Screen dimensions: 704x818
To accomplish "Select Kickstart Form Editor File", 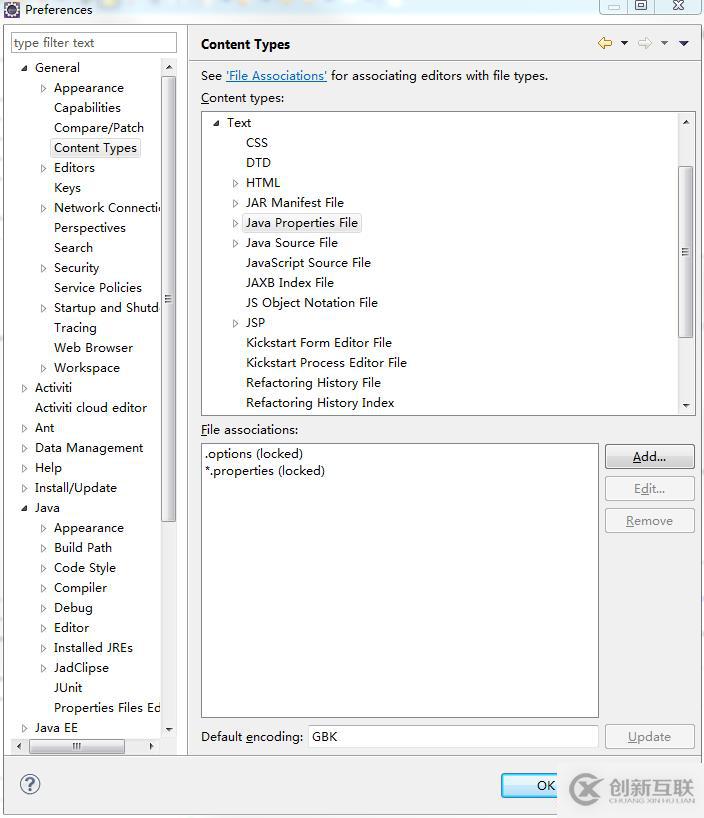I will 319,343.
